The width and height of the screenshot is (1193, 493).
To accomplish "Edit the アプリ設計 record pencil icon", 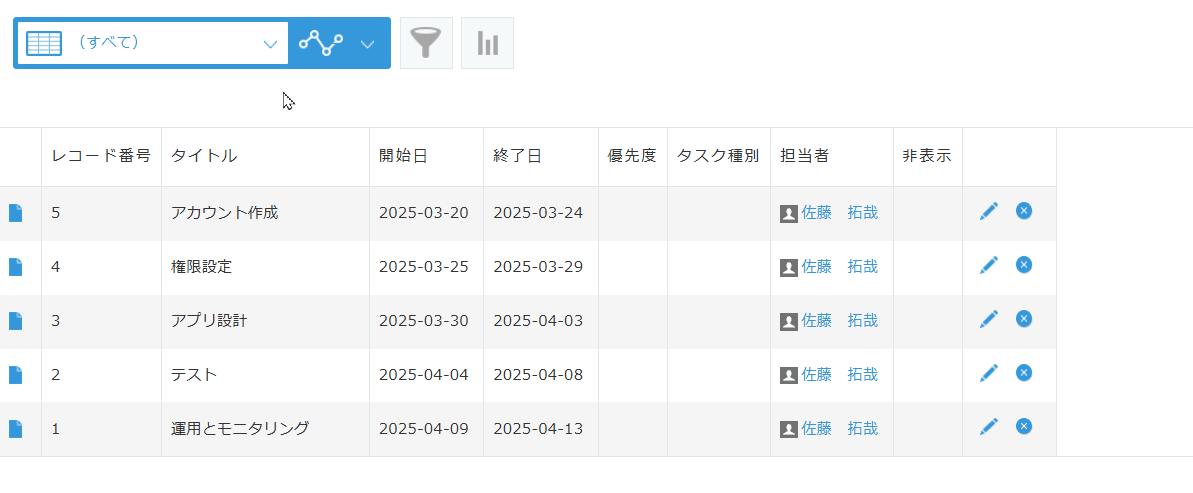I will 988,319.
